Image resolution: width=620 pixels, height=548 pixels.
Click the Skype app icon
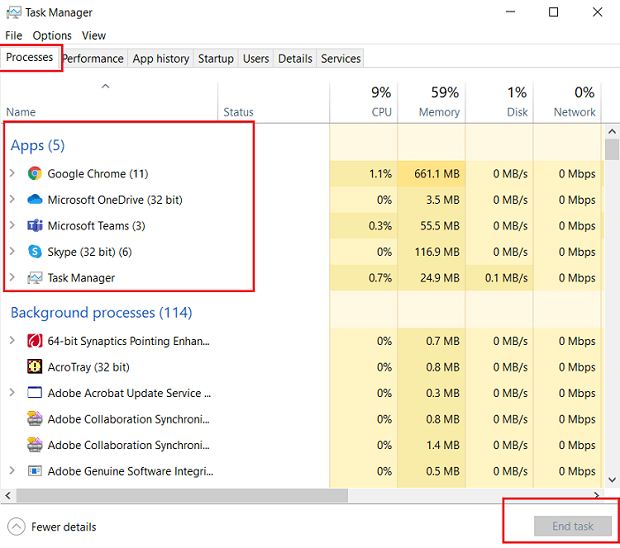(34, 252)
